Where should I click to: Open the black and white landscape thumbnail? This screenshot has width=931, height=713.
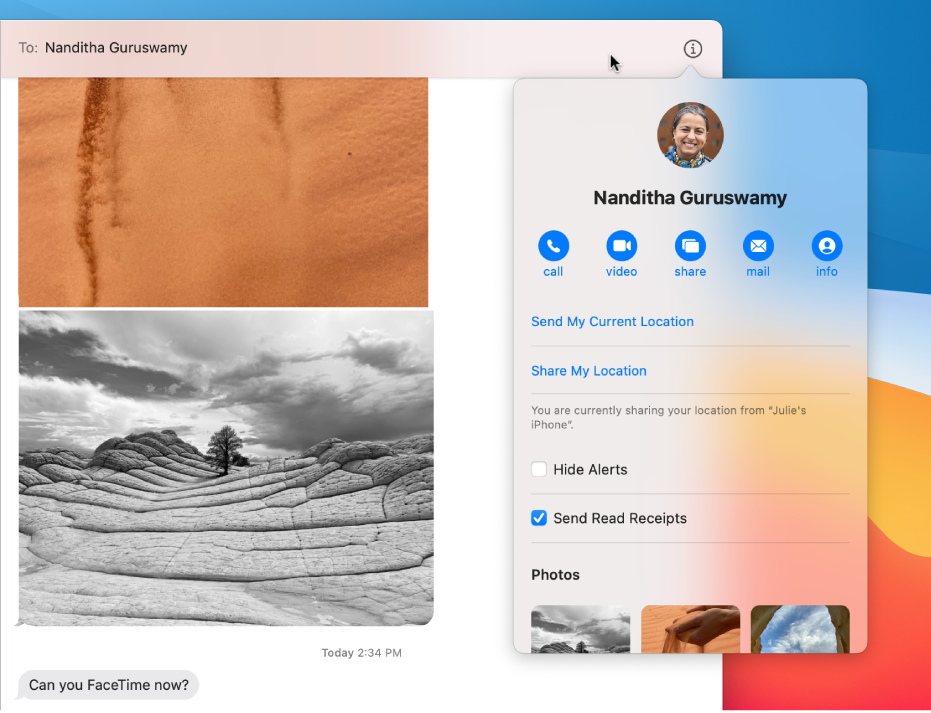[580, 629]
